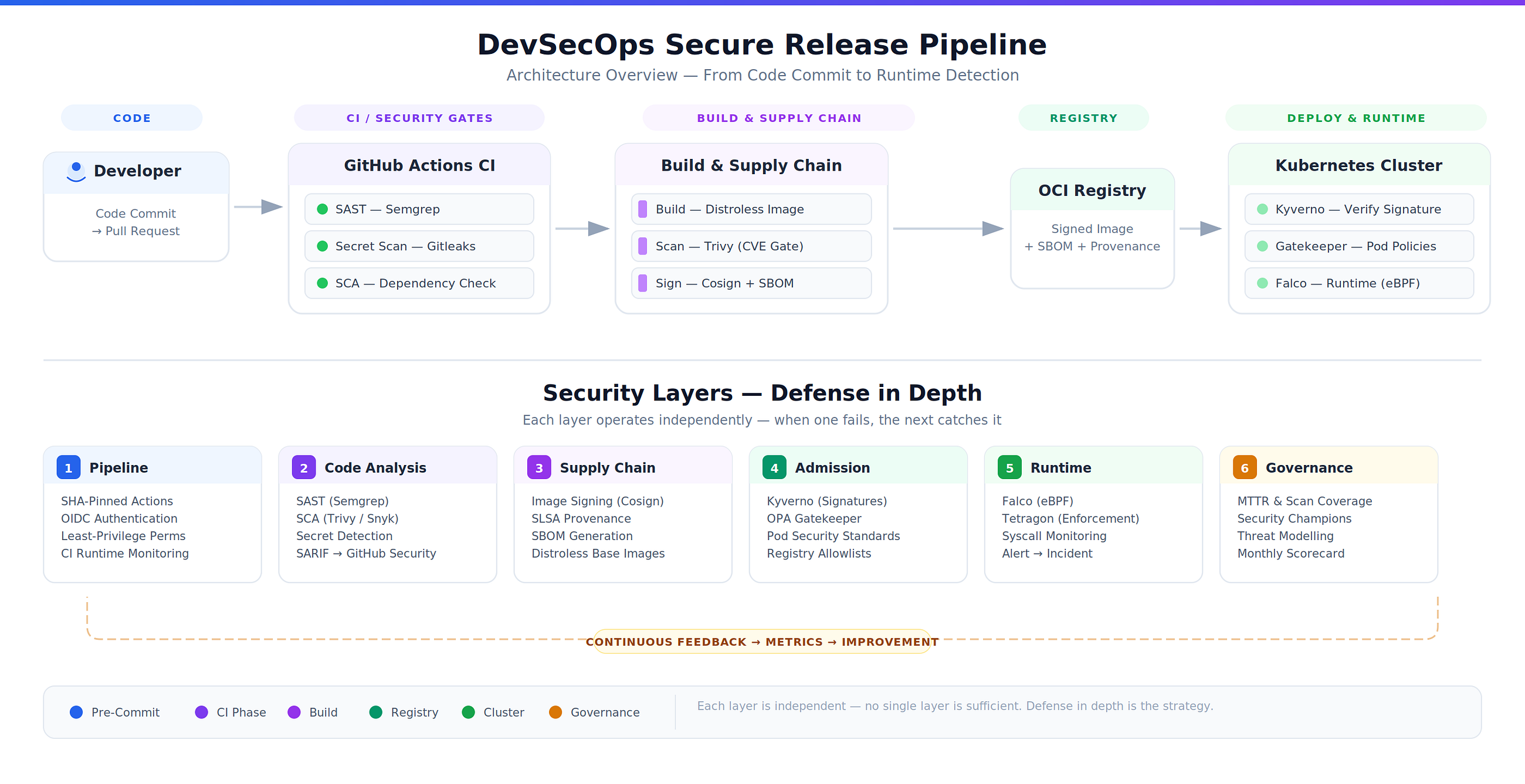Click 'CI Runtime Monitoring' text

(125, 554)
